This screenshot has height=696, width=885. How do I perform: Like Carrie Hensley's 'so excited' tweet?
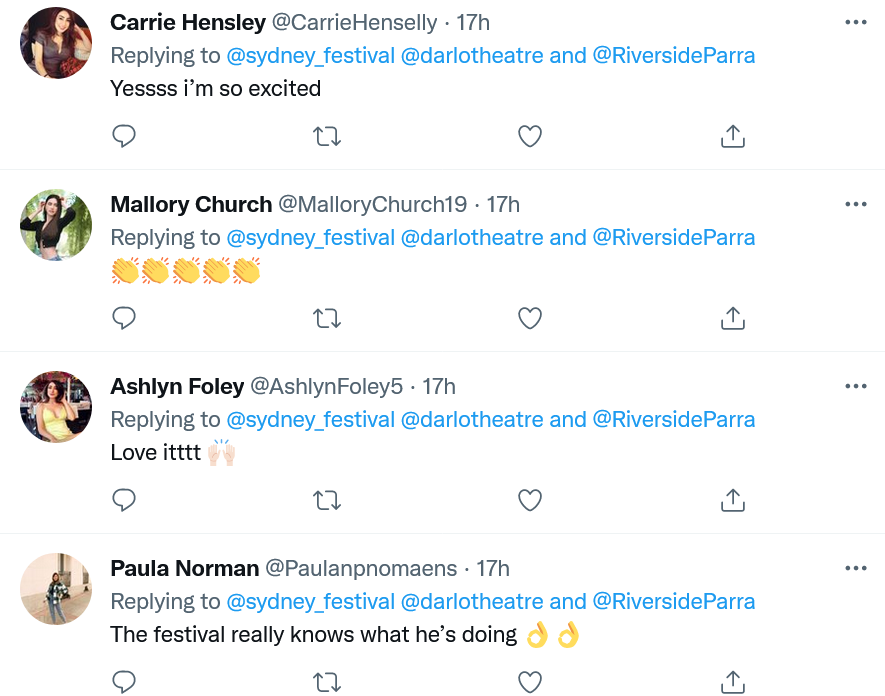[x=530, y=136]
